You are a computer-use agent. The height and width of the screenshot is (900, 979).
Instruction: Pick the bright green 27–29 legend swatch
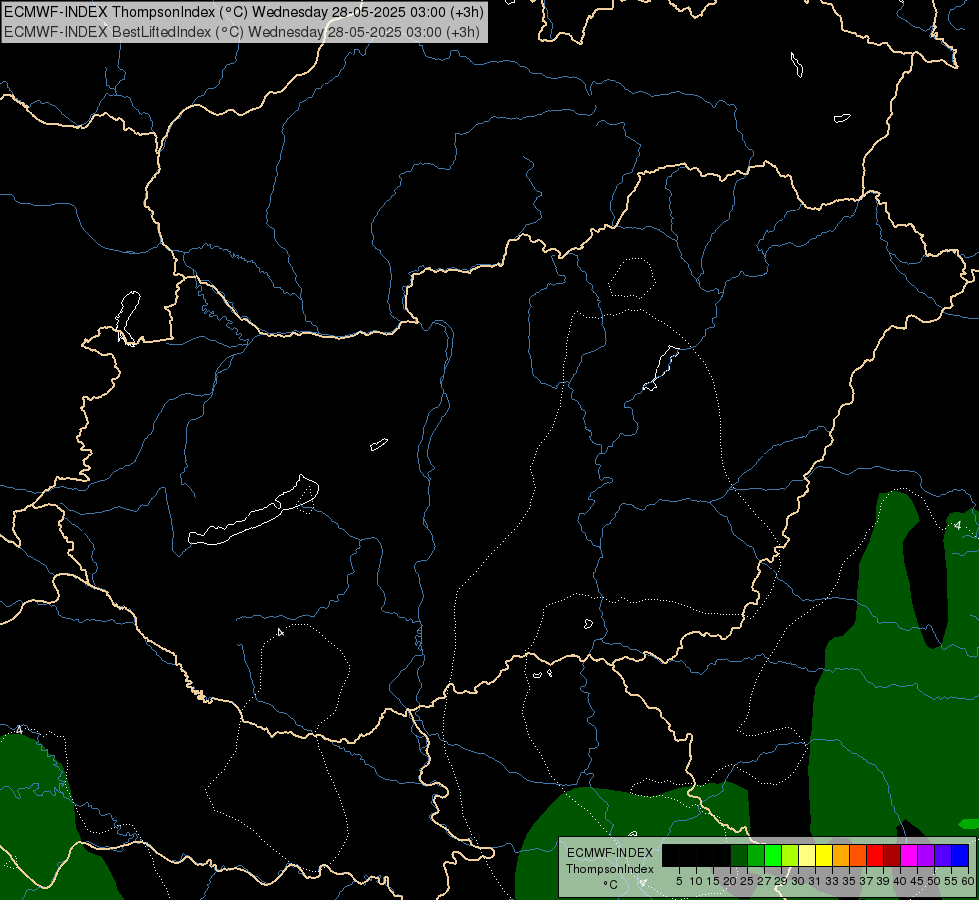(x=773, y=855)
